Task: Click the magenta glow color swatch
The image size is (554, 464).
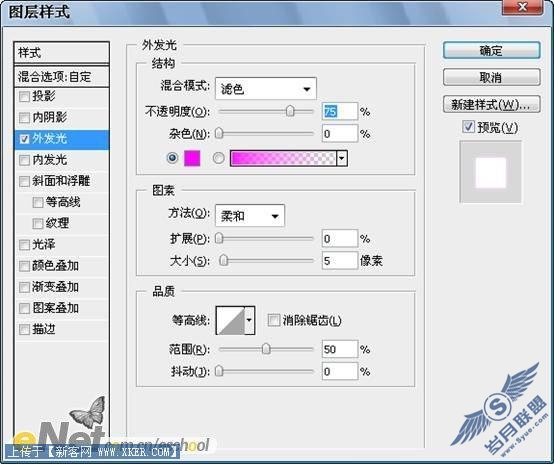Action: 192,158
